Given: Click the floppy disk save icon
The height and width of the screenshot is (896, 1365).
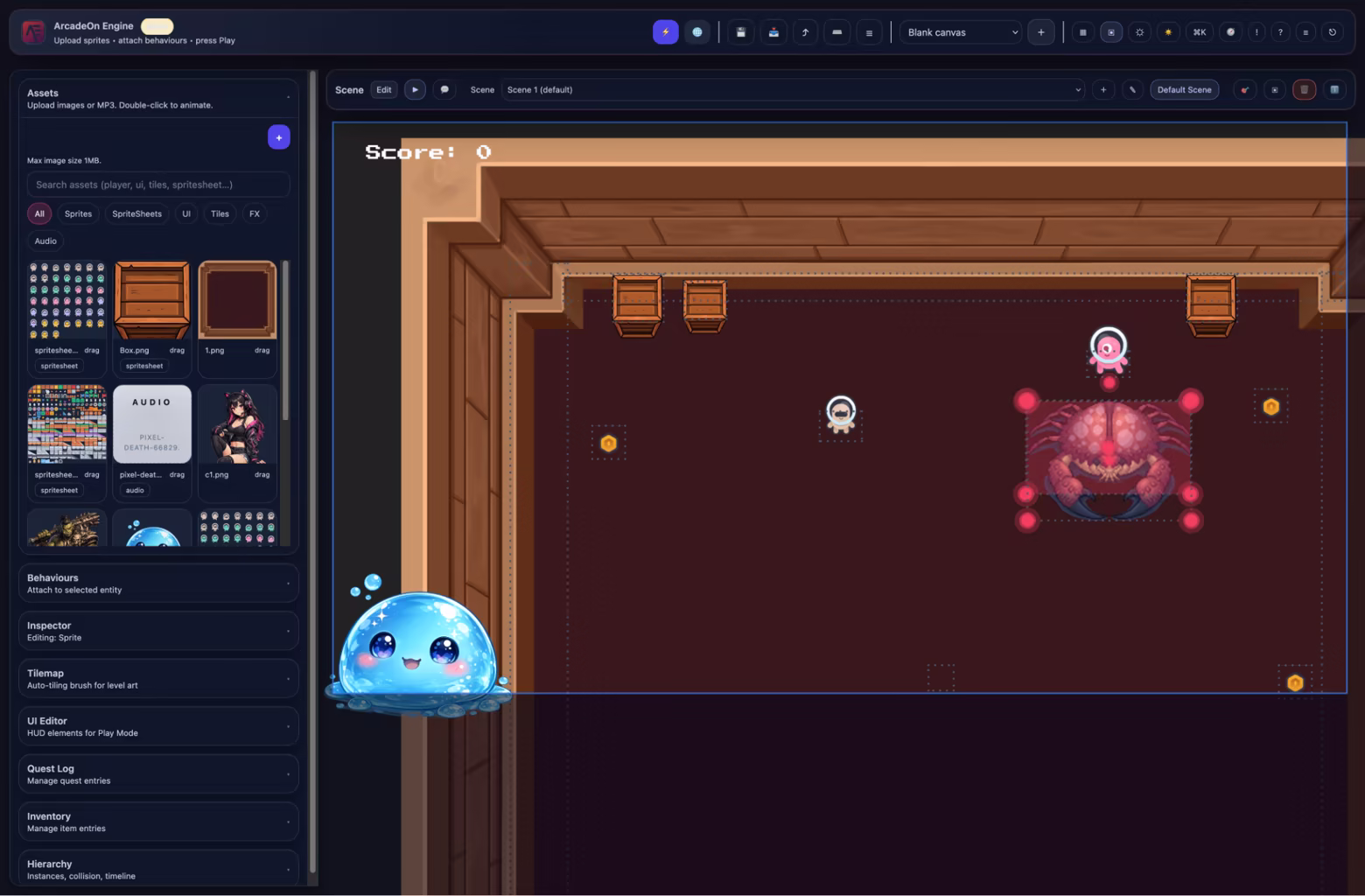Looking at the screenshot, I should [x=740, y=32].
